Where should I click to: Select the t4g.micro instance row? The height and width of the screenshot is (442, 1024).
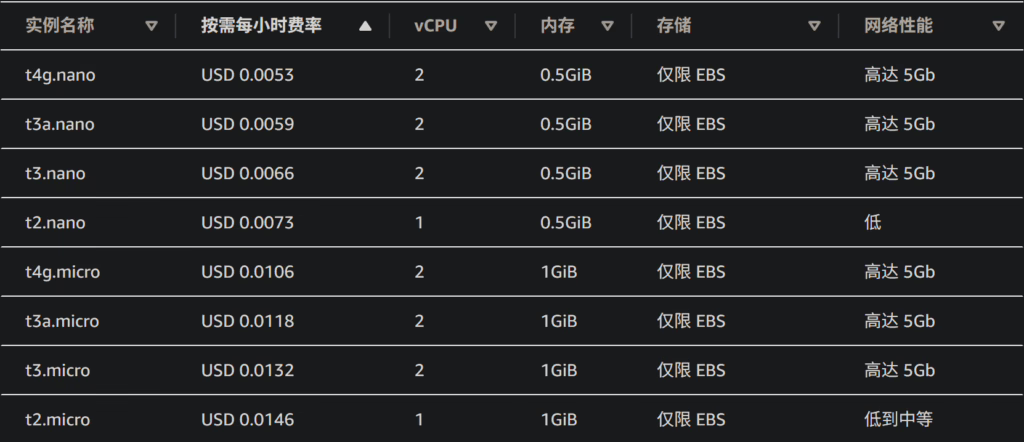click(x=512, y=272)
